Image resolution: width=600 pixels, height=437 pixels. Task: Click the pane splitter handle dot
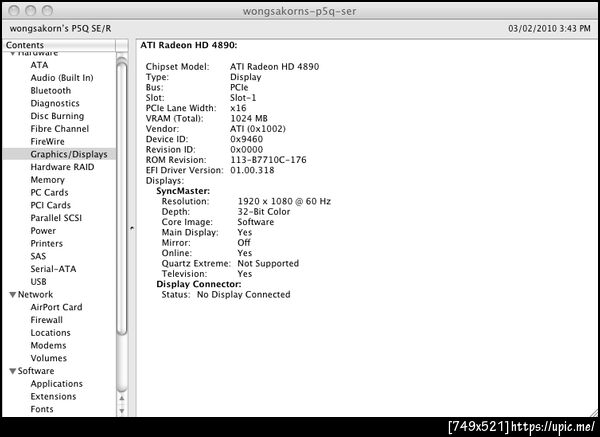[132, 228]
